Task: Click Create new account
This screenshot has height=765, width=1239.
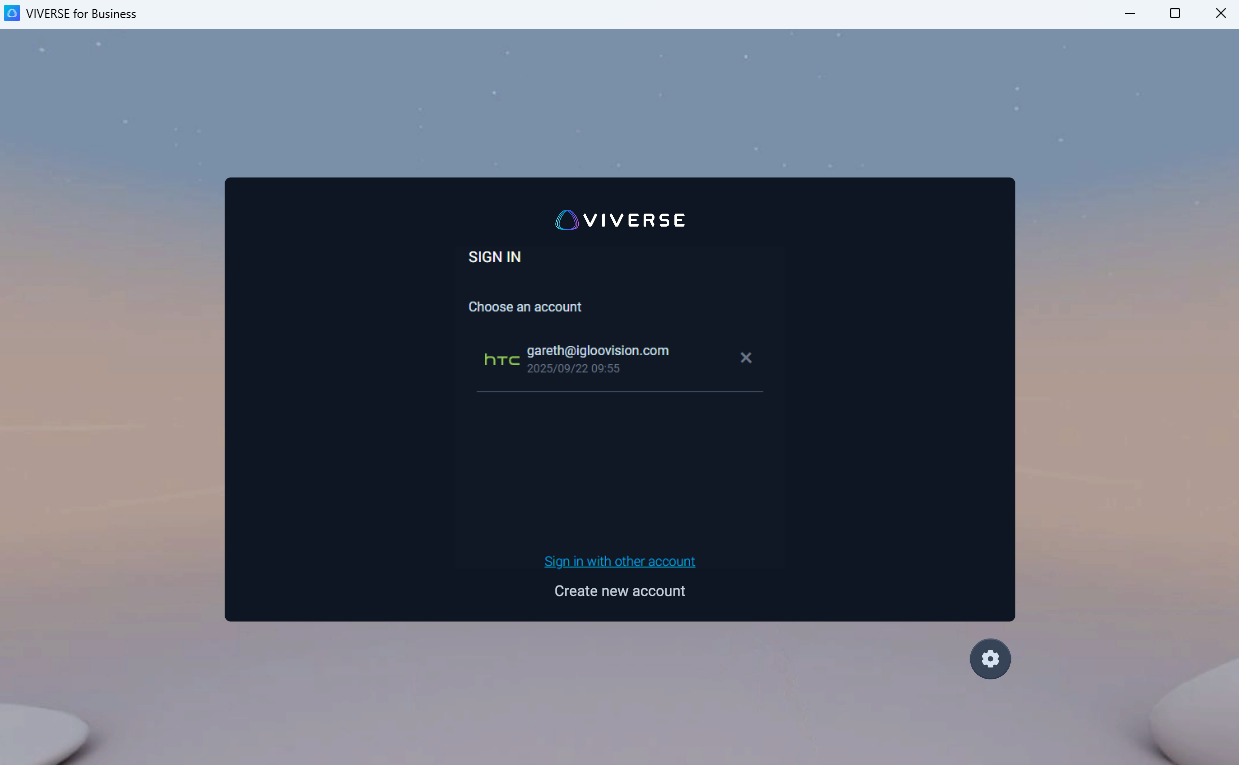Action: (619, 591)
